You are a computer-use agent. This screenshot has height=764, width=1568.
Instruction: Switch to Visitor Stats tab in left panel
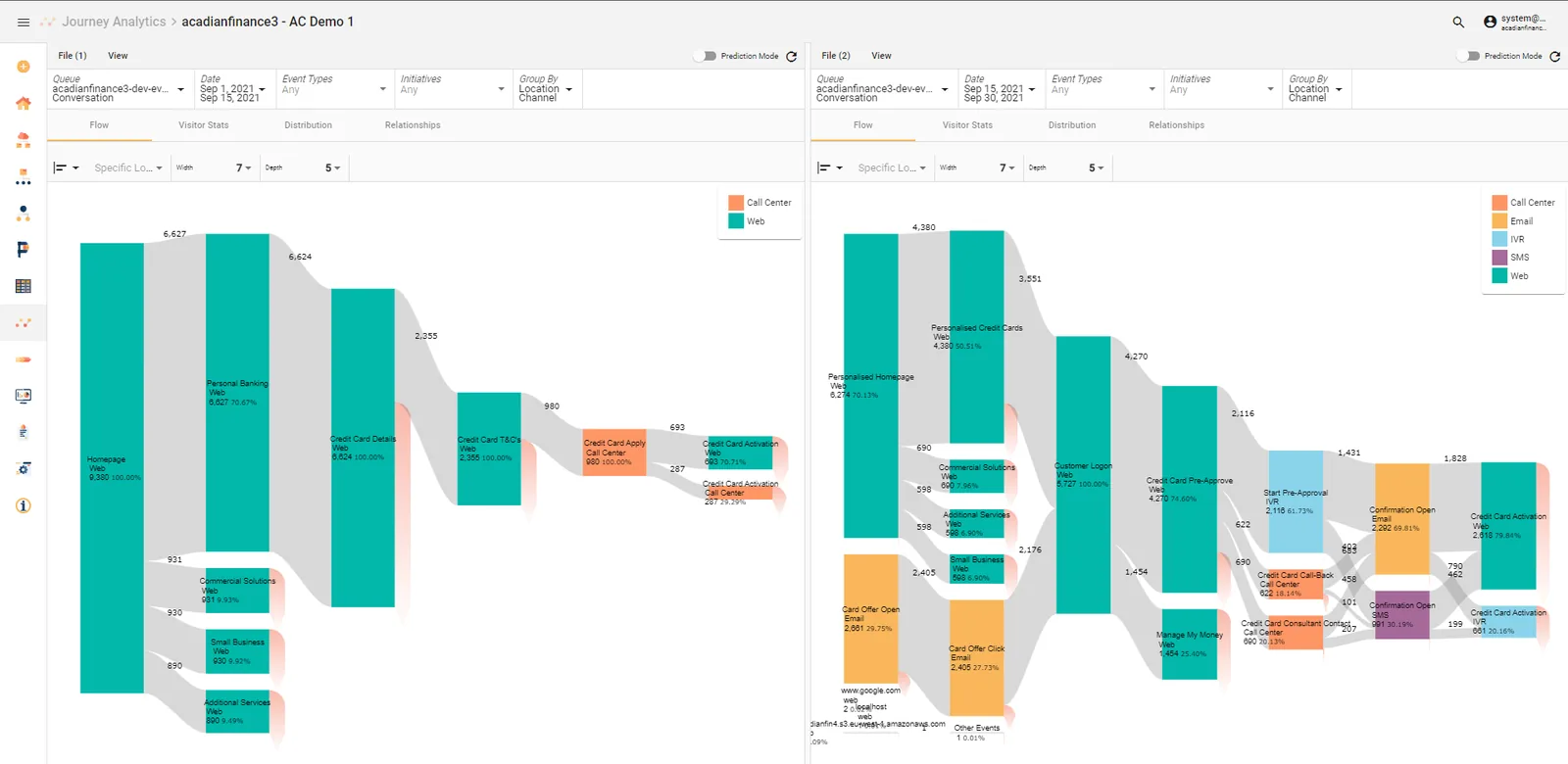[x=204, y=125]
